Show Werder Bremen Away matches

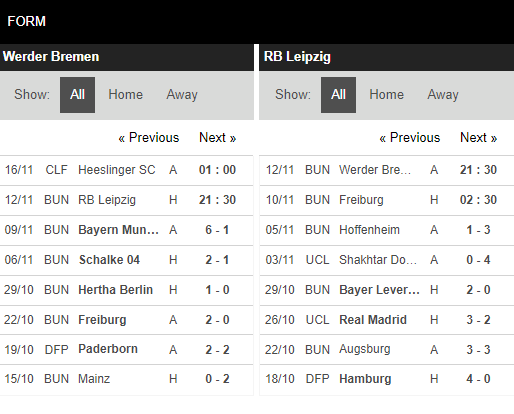point(182,95)
